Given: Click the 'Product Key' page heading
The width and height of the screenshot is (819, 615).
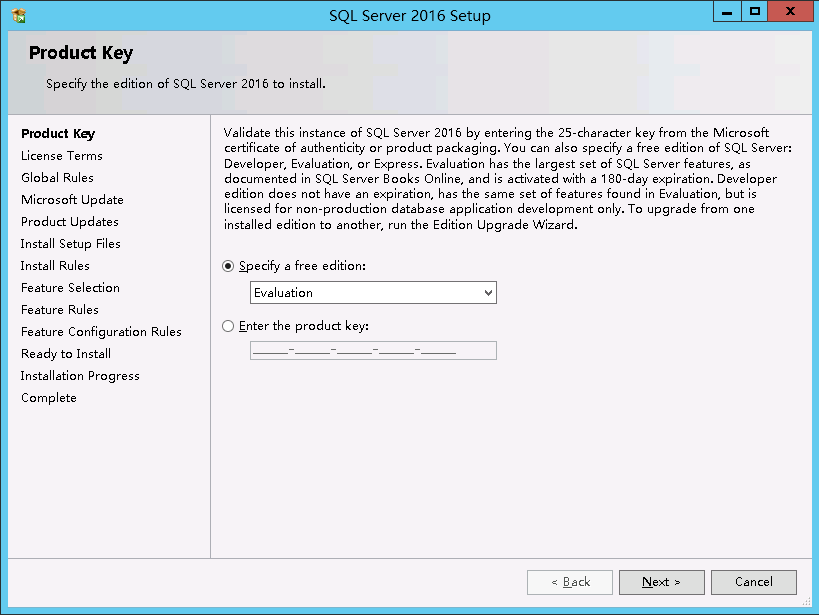Looking at the screenshot, I should point(81,53).
